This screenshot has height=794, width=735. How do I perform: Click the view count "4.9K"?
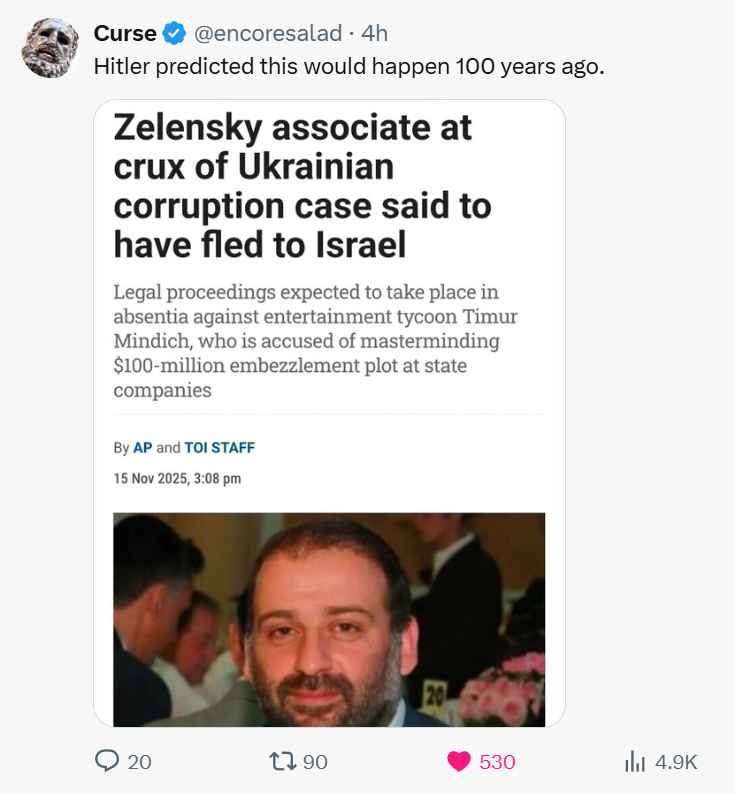tap(676, 762)
